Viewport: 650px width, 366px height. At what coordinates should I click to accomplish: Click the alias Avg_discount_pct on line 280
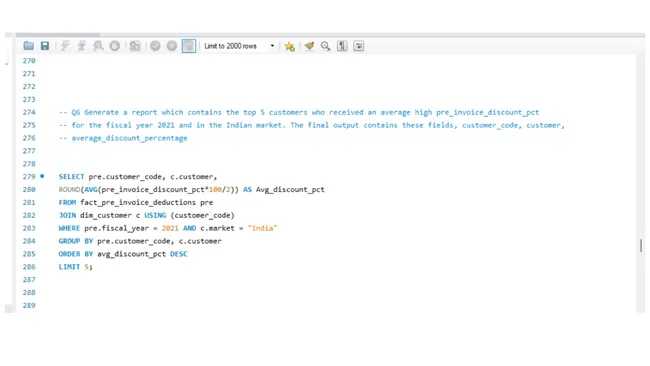coord(290,189)
